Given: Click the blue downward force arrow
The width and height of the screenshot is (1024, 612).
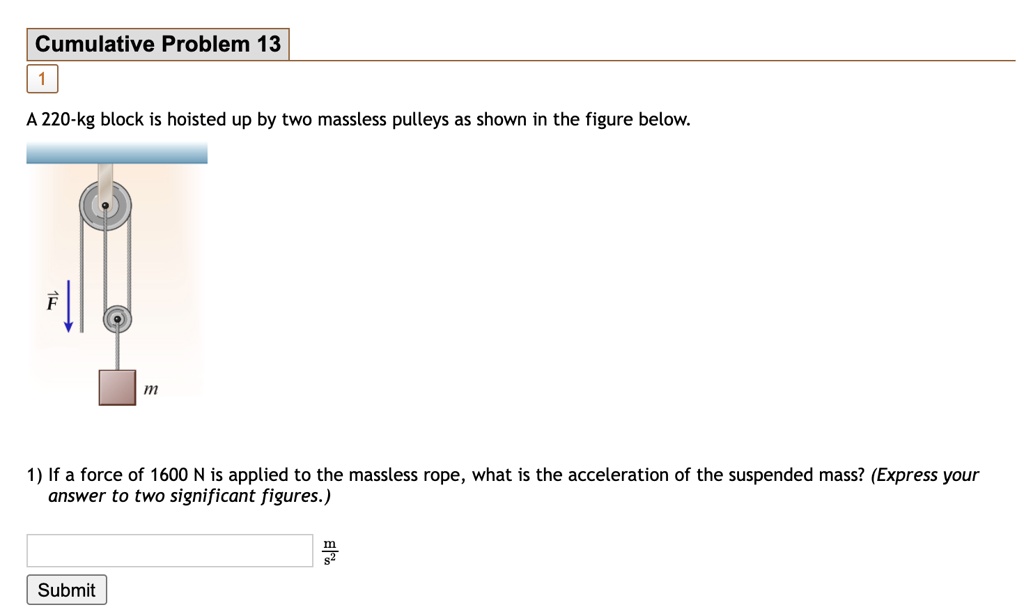Looking at the screenshot, I should 69,308.
